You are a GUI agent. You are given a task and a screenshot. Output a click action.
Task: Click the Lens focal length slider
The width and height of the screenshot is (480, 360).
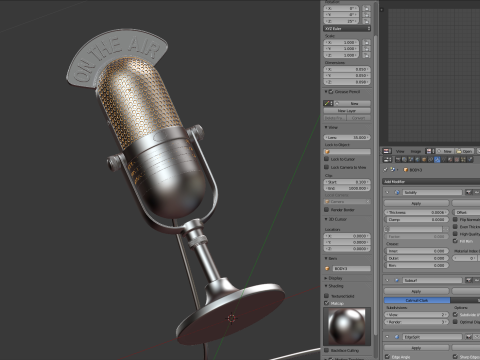(x=347, y=137)
